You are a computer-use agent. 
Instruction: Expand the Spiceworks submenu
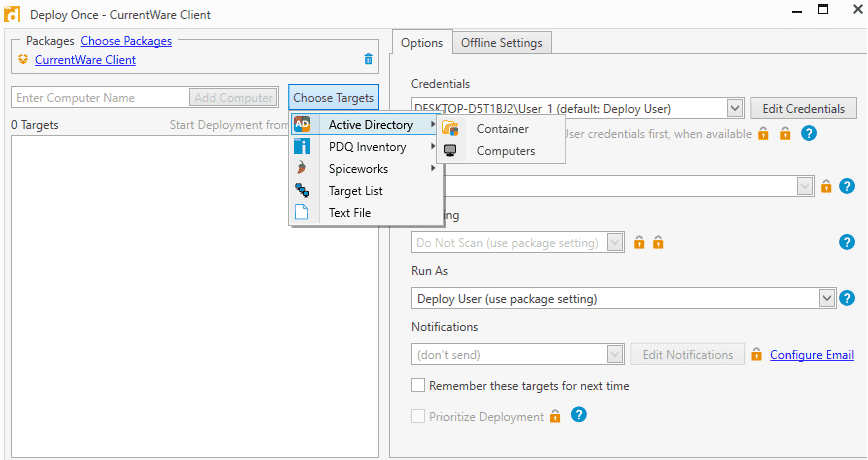(x=433, y=168)
